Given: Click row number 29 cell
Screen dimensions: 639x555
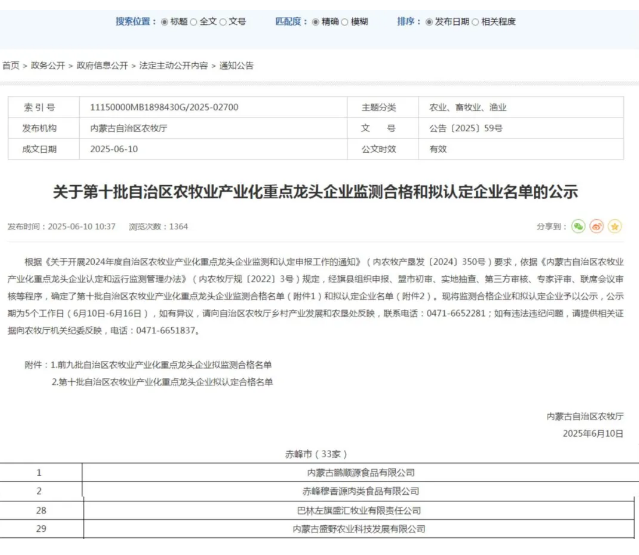Looking at the screenshot, I should [x=41, y=529].
